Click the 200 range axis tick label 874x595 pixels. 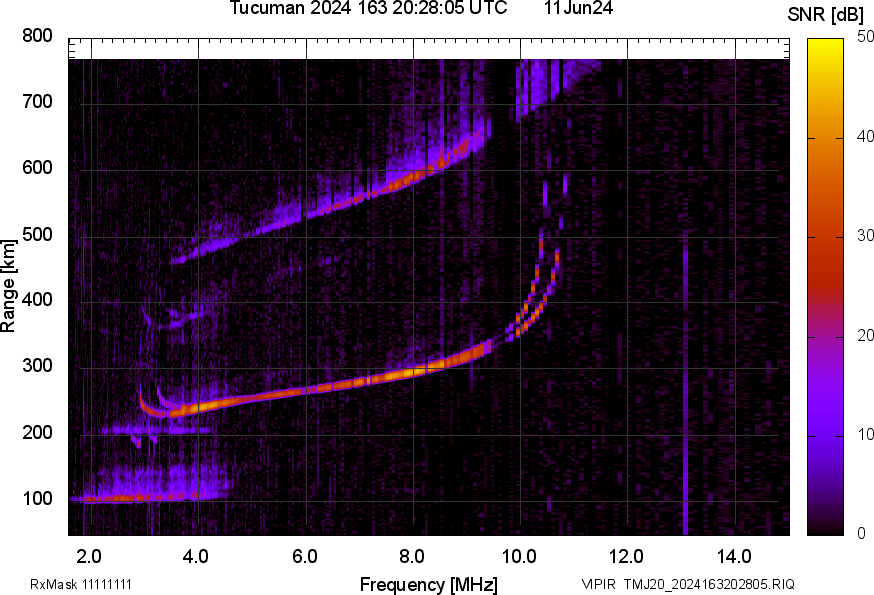37,432
